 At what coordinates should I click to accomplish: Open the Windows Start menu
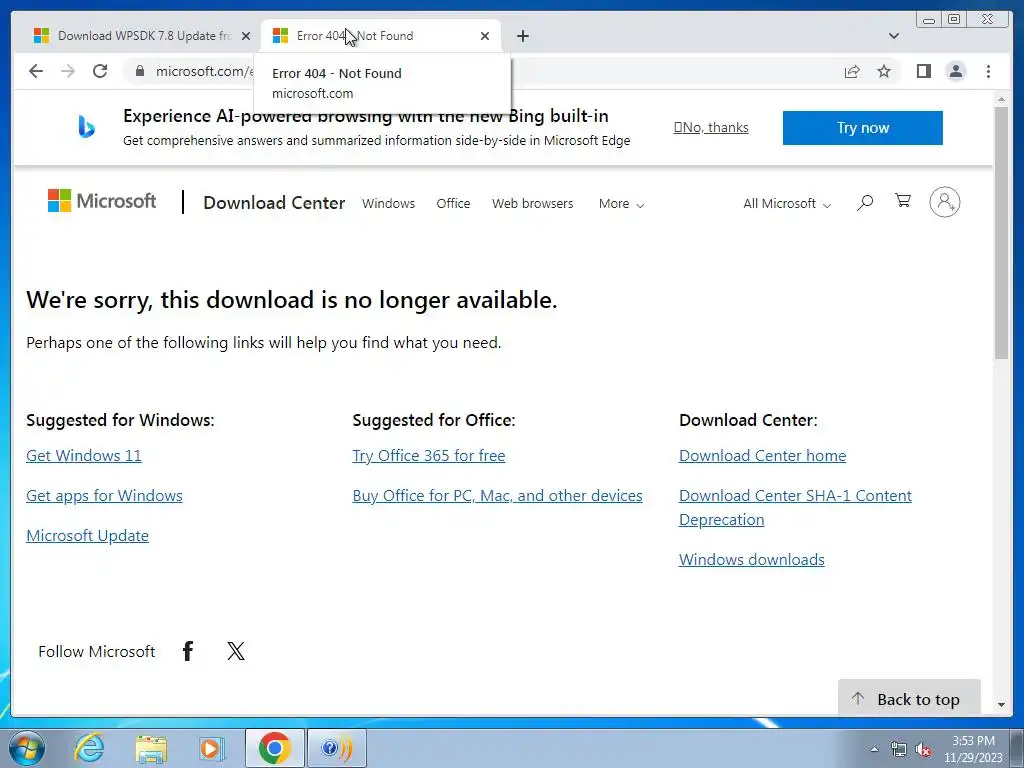pos(27,748)
